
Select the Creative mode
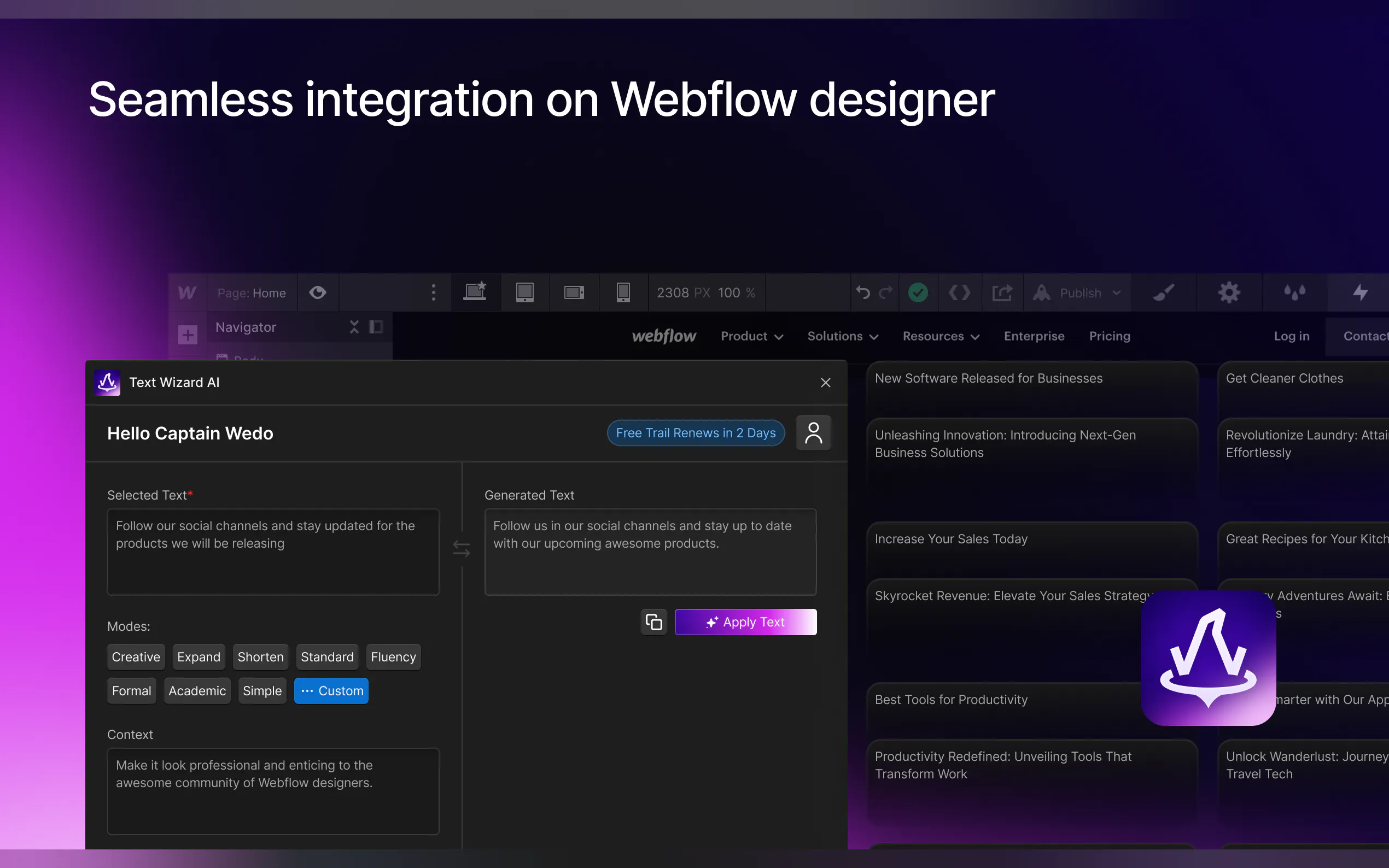[136, 657]
